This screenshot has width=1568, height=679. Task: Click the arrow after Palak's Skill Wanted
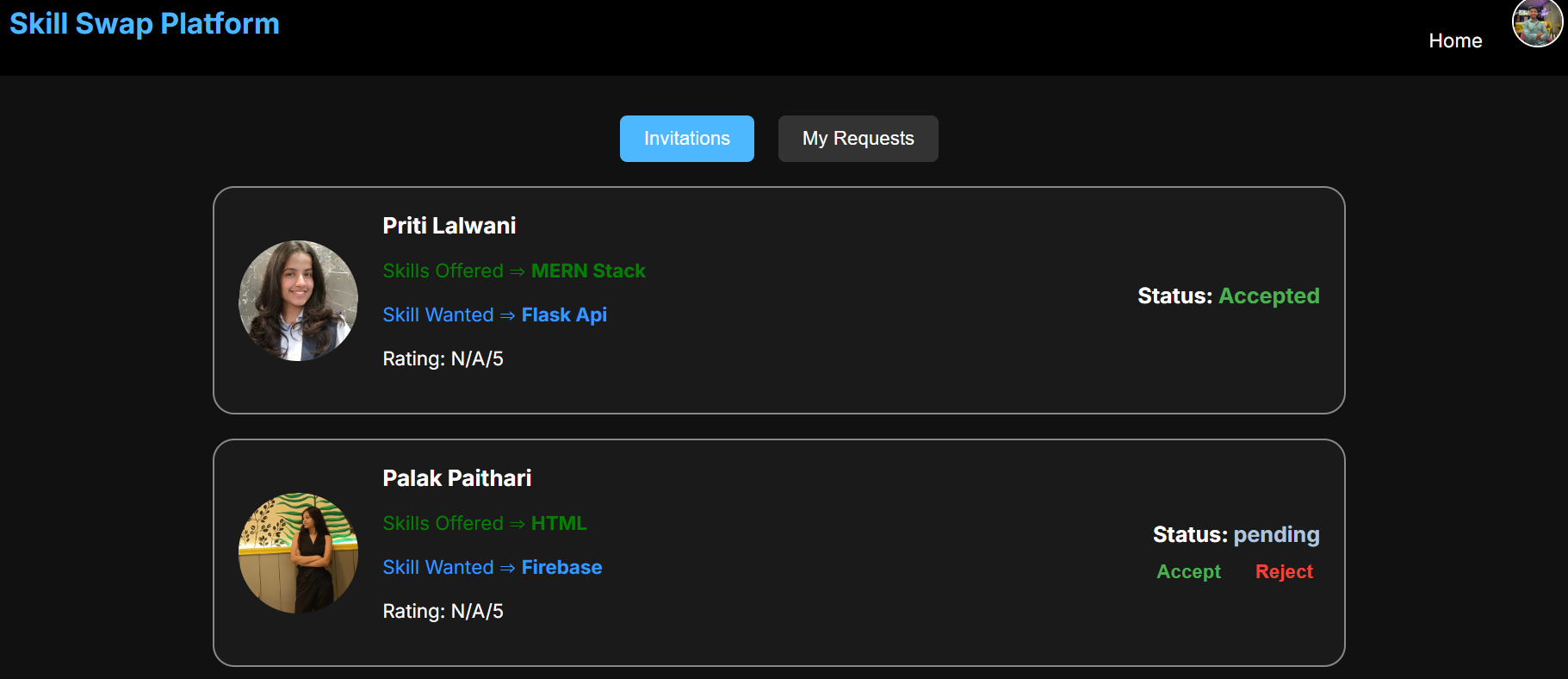(x=507, y=568)
